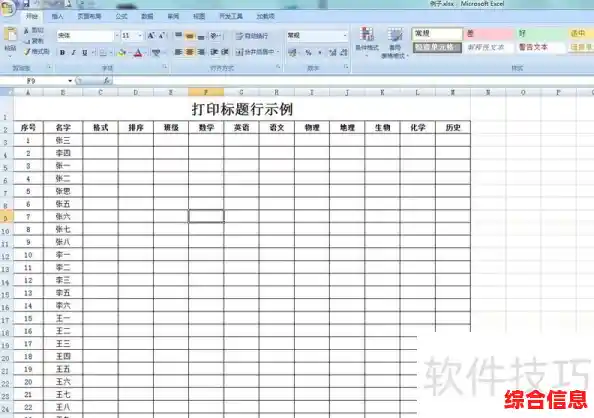Viewport: 594px width, 418px height.
Task: Set top vertical alignment
Action: tap(178, 36)
